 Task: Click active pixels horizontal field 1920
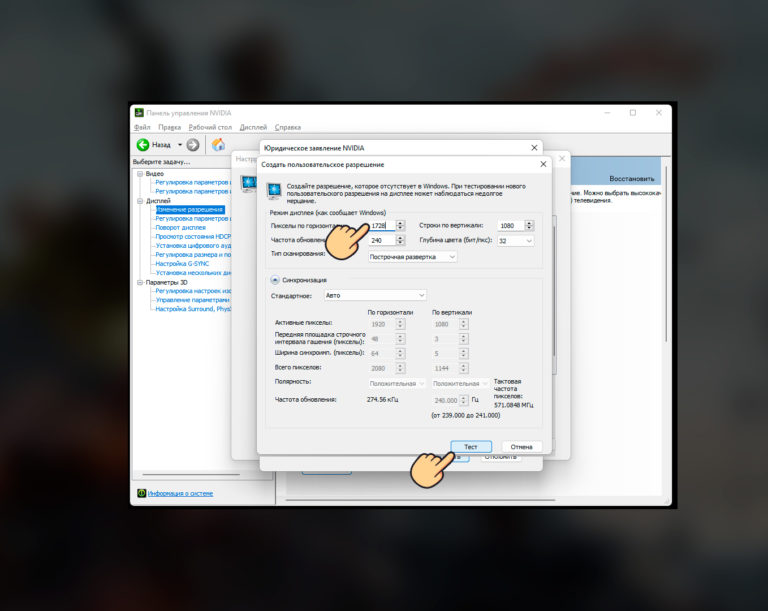(382, 324)
